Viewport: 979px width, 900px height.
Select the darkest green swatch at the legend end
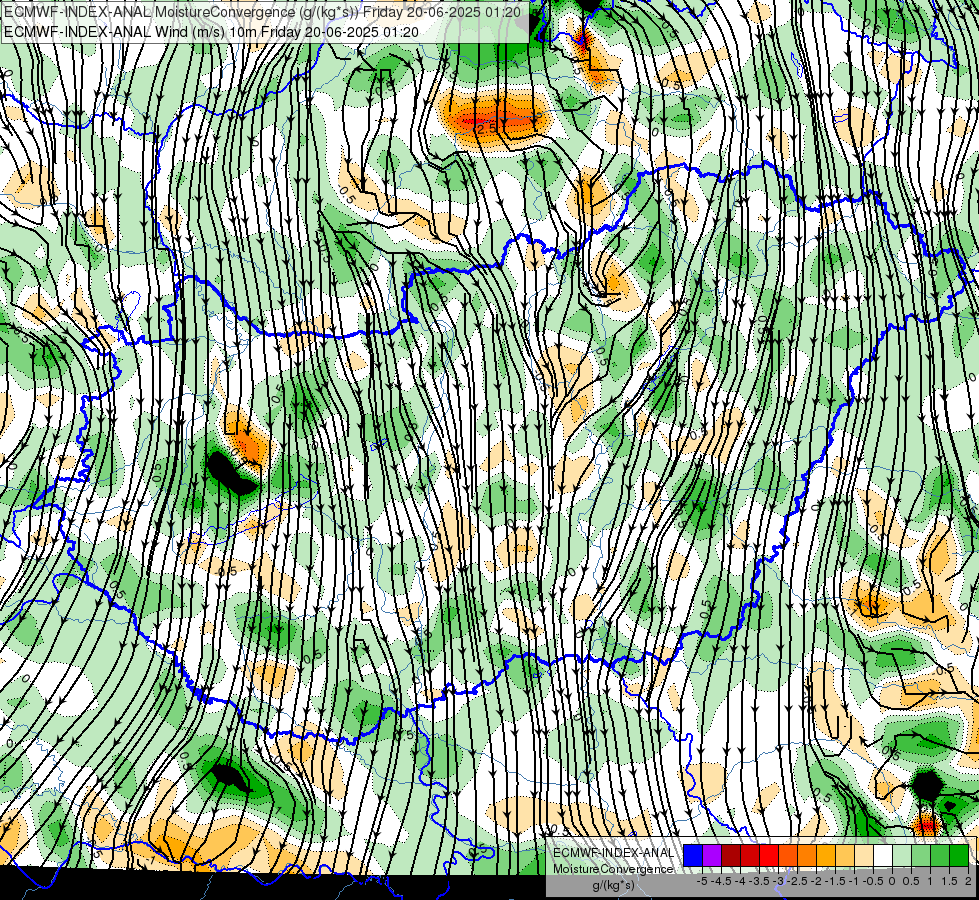pos(959,855)
